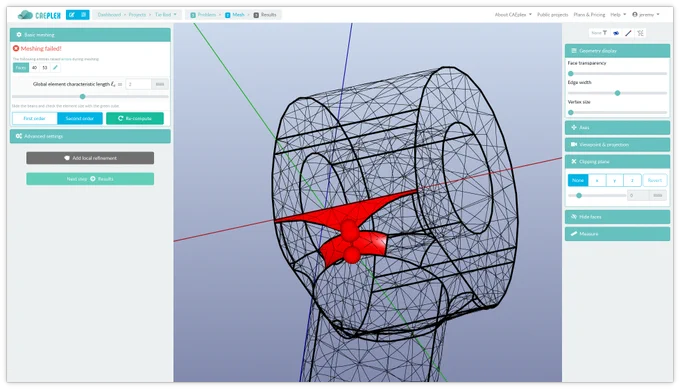Open the Plans & Pricing link
This screenshot has width=680, height=389.
coord(589,15)
